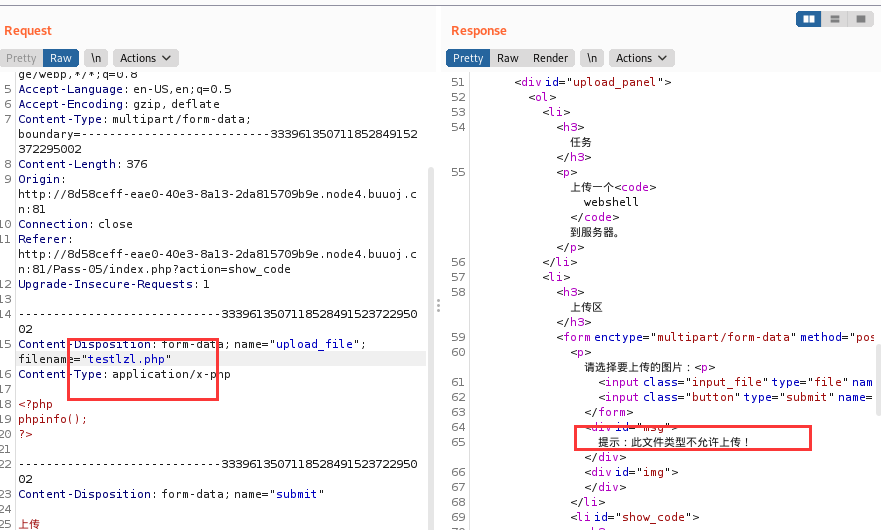Click the "webshell" text in response

pos(611,202)
